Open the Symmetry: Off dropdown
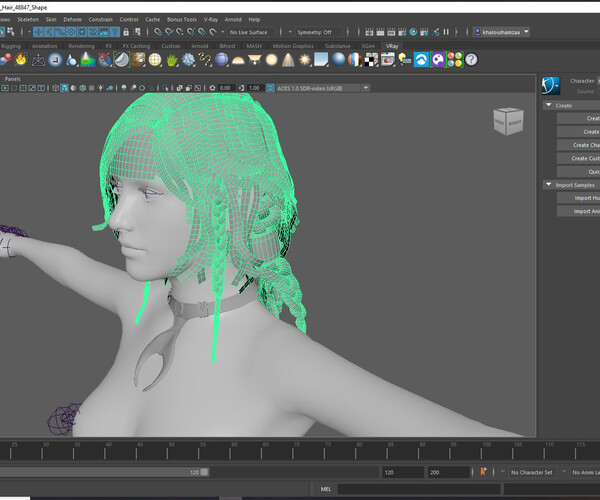The image size is (600, 500). [318, 32]
